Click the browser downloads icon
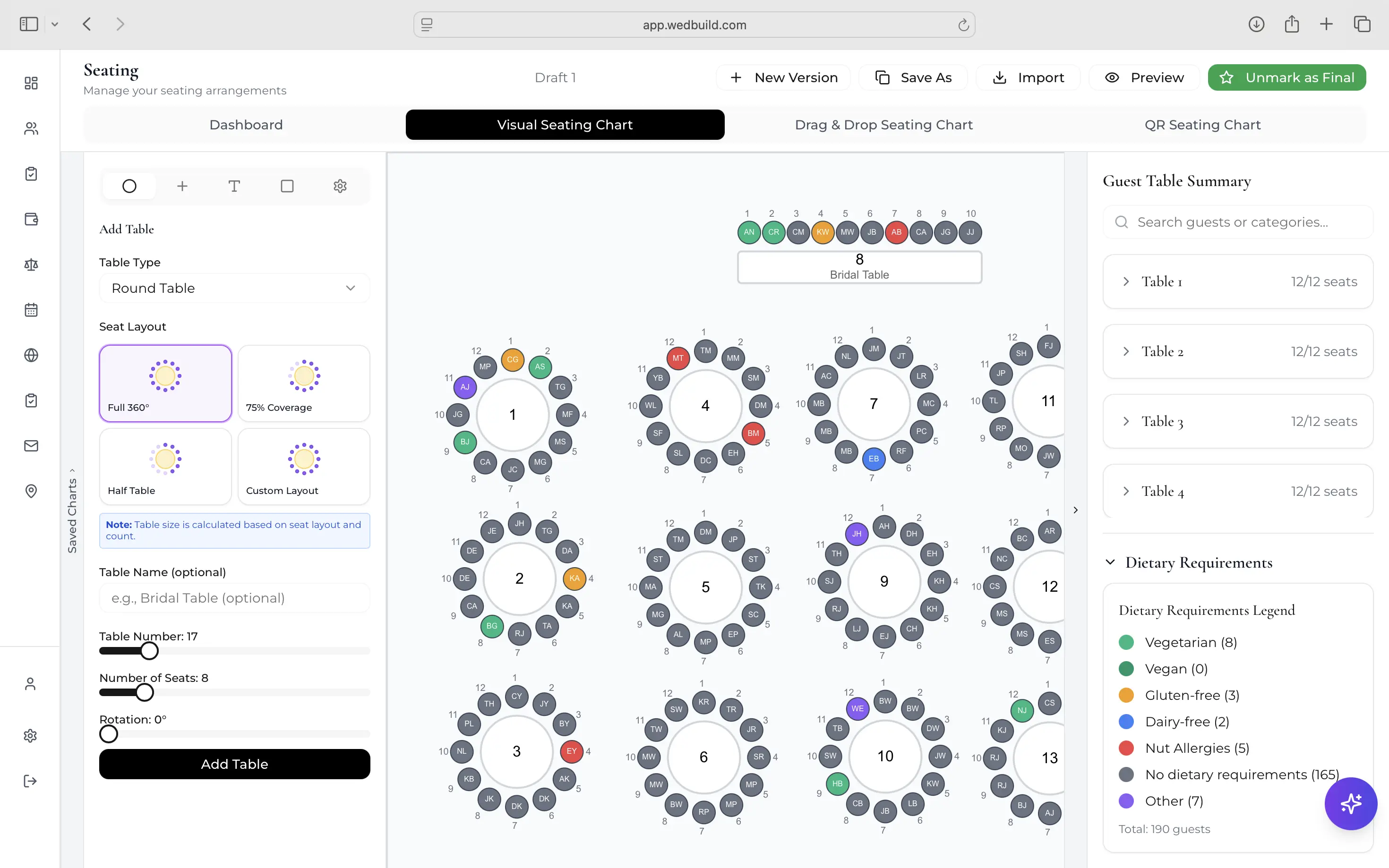This screenshot has width=1389, height=868. [x=1256, y=24]
